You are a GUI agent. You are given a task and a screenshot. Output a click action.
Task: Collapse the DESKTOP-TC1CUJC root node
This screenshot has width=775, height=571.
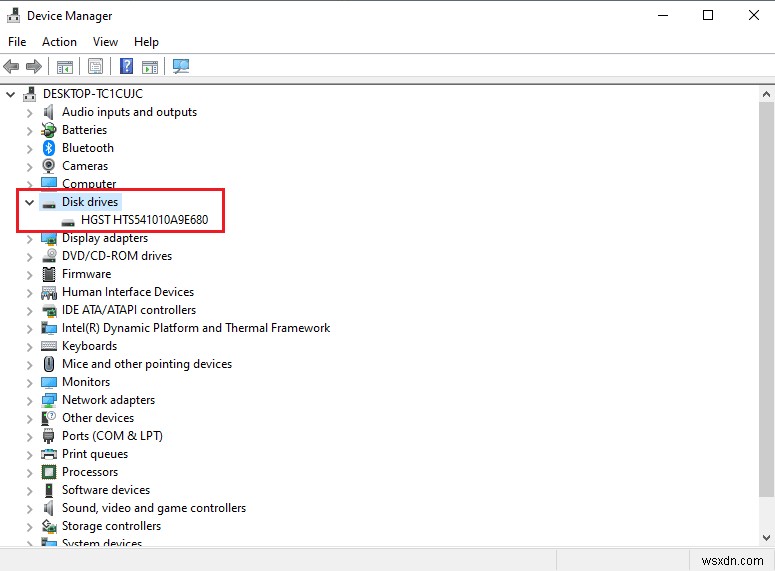(10, 94)
